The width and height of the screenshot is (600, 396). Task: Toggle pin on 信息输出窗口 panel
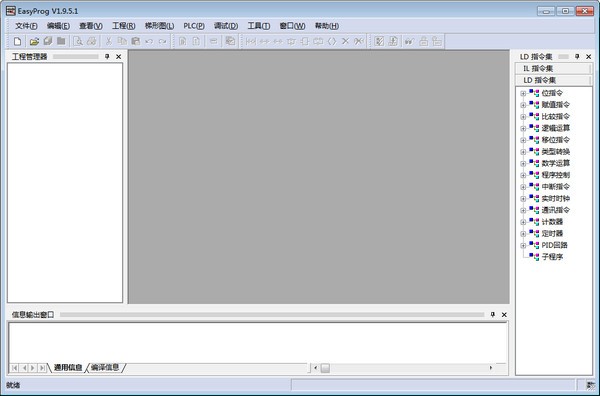(x=493, y=315)
